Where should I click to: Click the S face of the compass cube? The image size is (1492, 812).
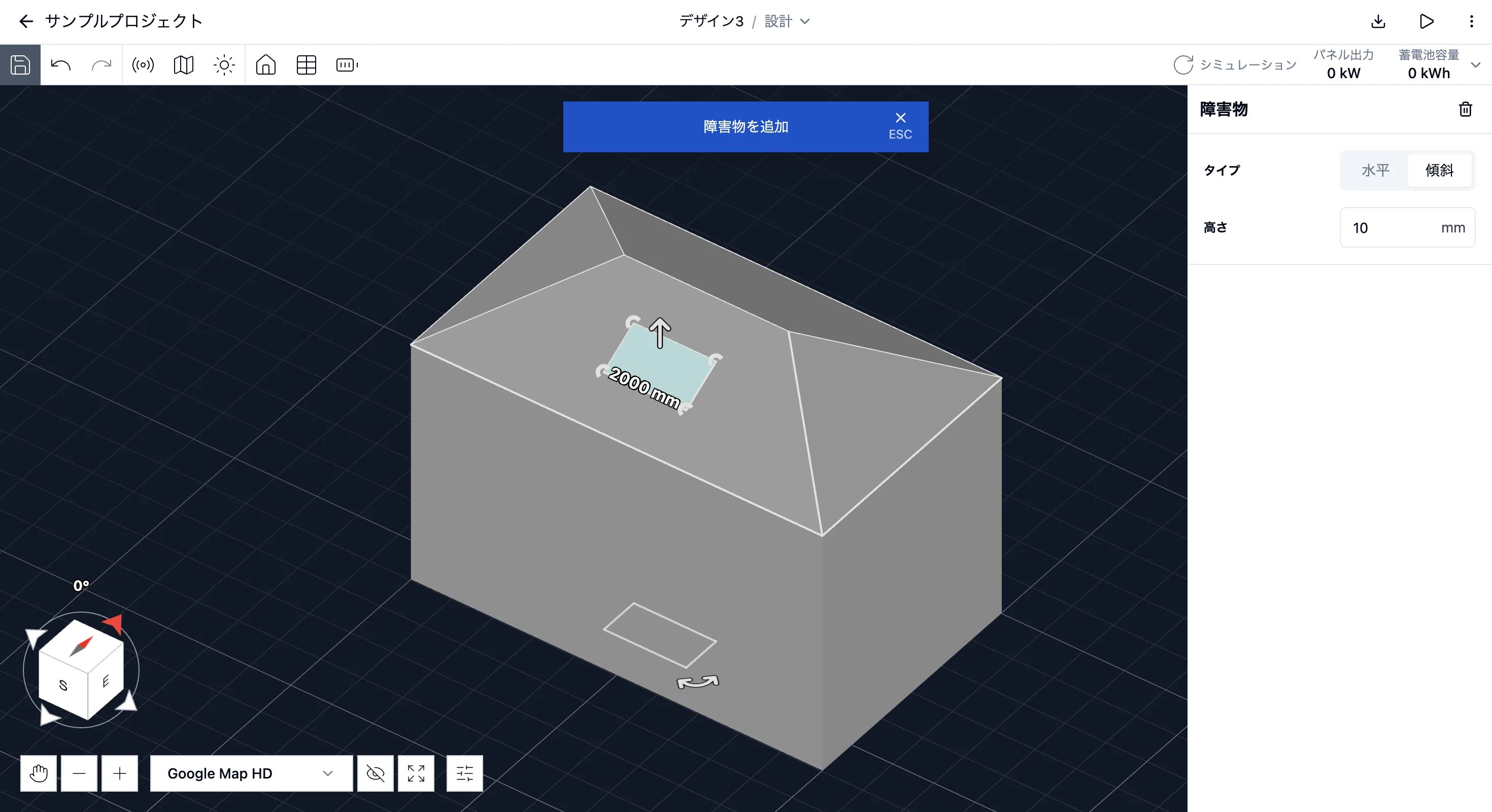[63, 686]
